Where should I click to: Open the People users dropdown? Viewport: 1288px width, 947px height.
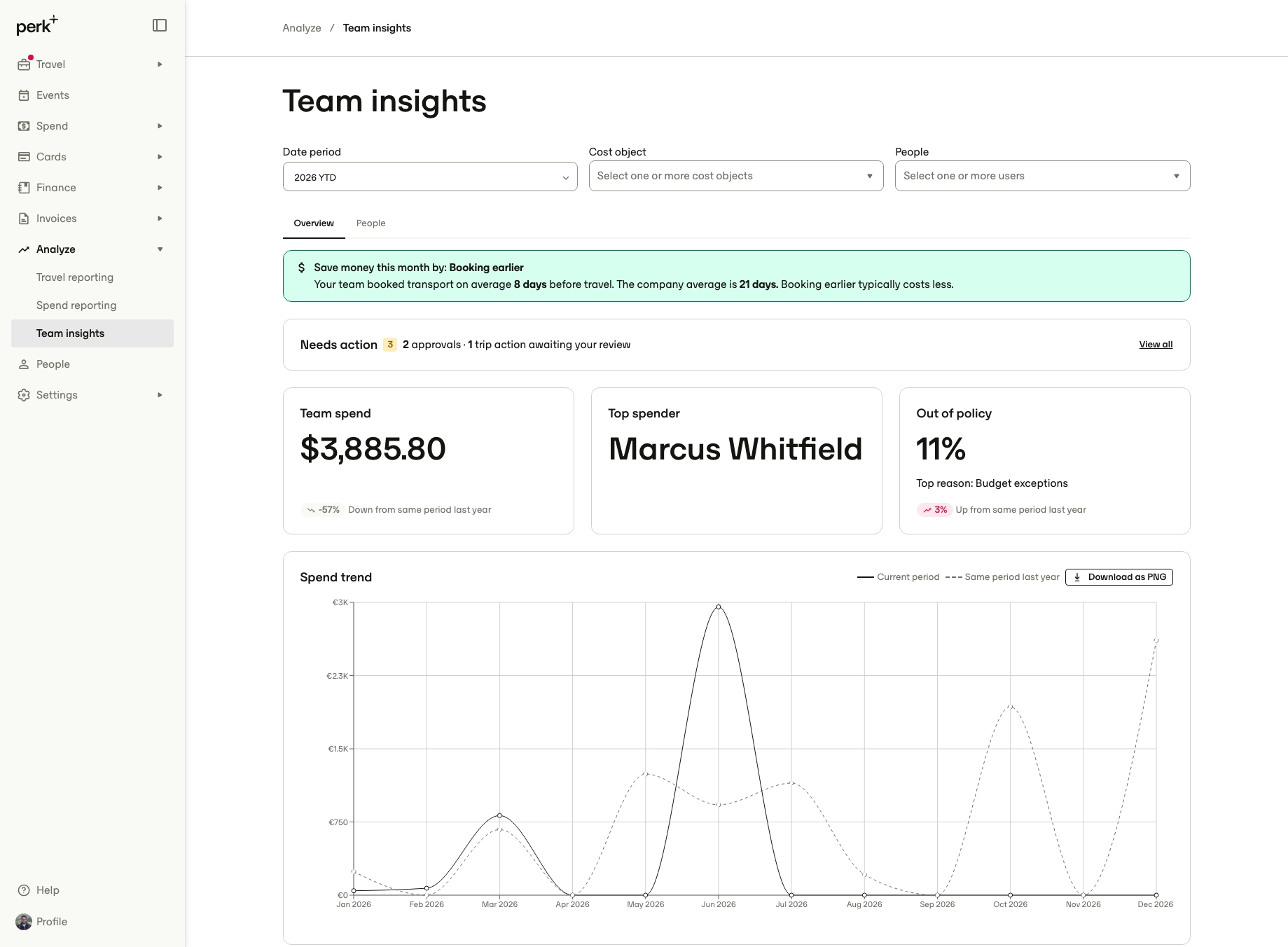pyautogui.click(x=1042, y=176)
